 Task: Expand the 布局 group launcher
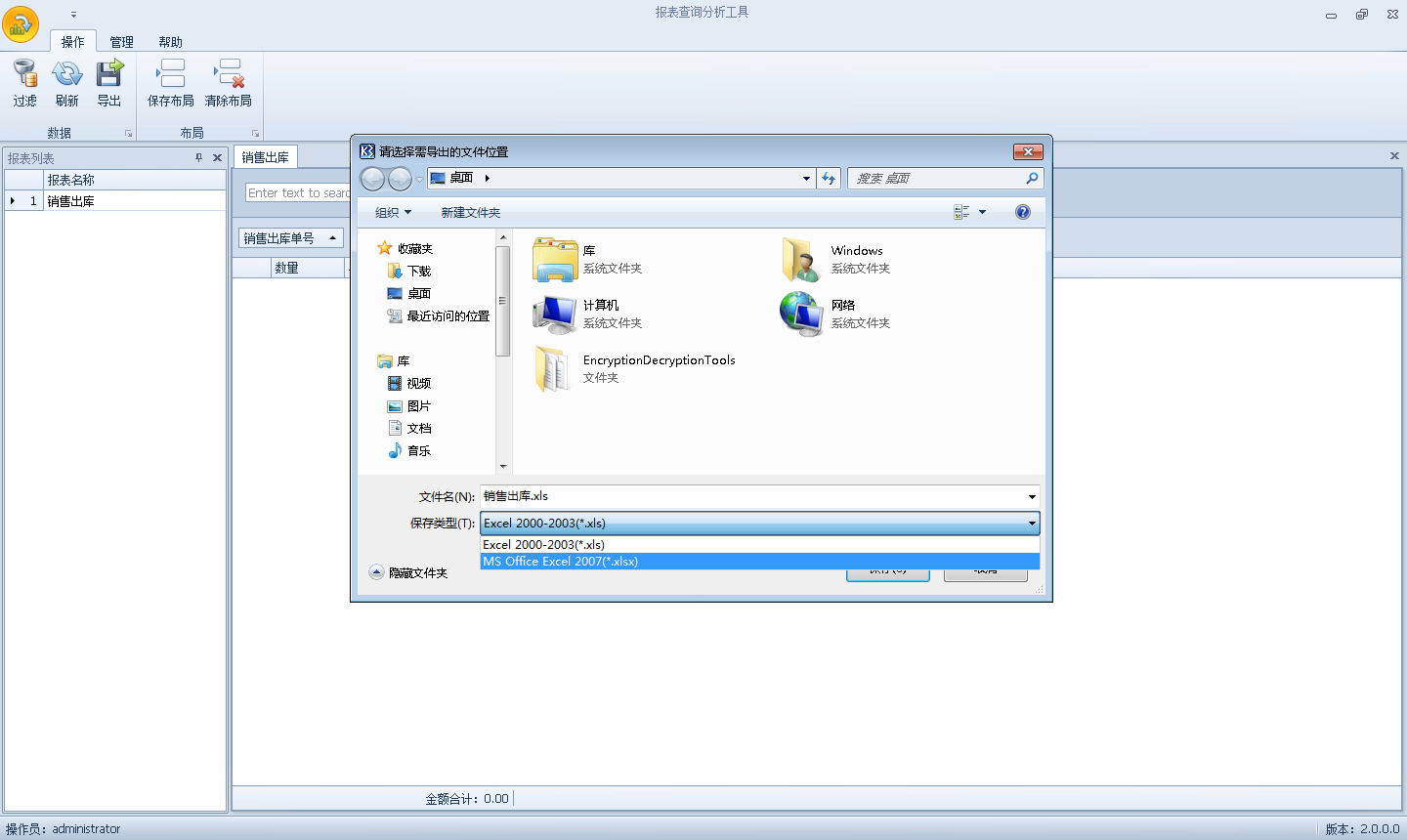pyautogui.click(x=255, y=134)
